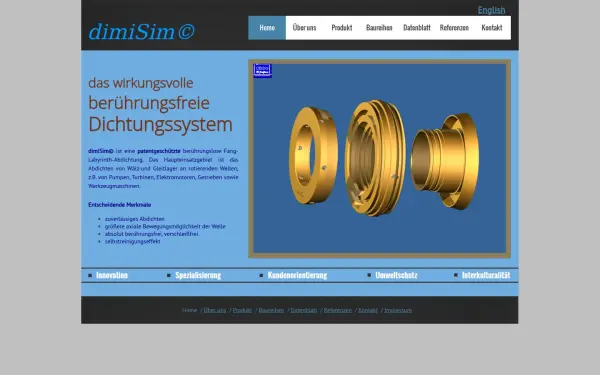Click the golden seal parts image
Image resolution: width=600 pixels, height=375 pixels.
point(379,158)
